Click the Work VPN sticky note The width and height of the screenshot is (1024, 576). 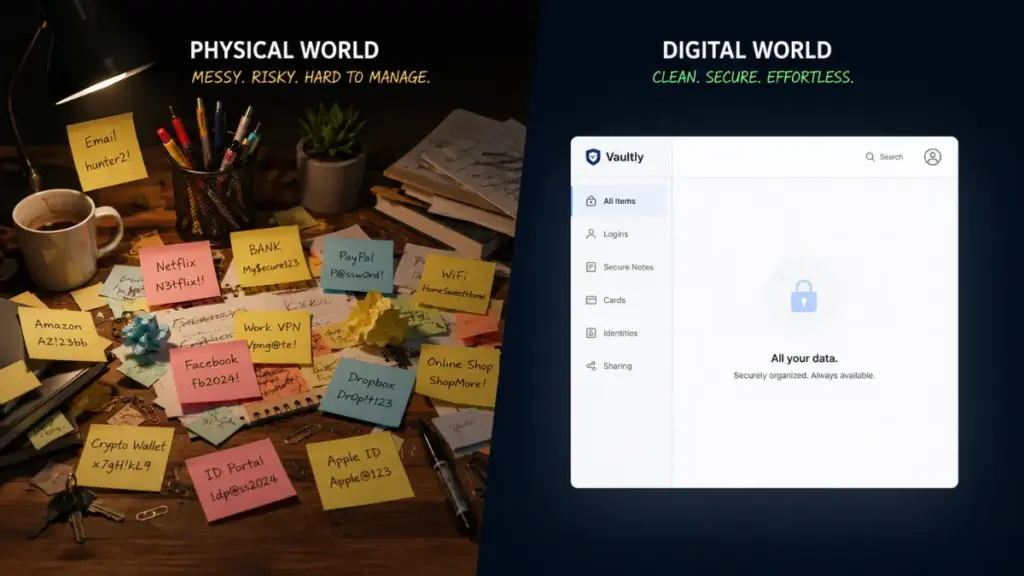pos(273,335)
